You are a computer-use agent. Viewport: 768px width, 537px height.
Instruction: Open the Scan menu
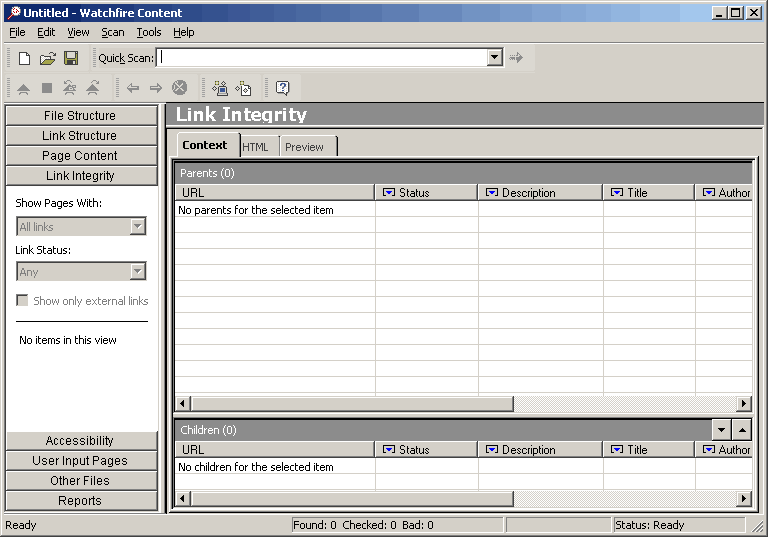coord(113,32)
